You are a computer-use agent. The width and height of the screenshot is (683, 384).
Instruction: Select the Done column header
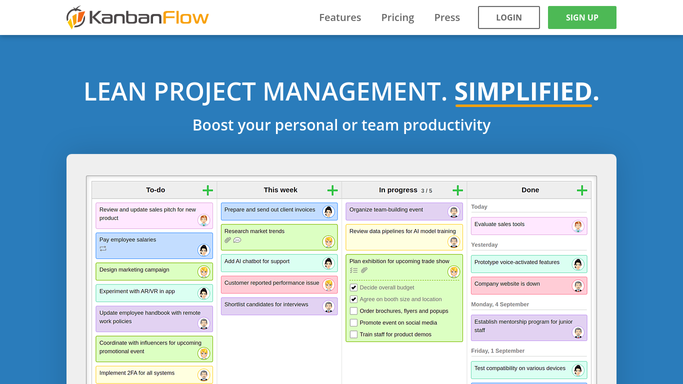click(x=530, y=190)
